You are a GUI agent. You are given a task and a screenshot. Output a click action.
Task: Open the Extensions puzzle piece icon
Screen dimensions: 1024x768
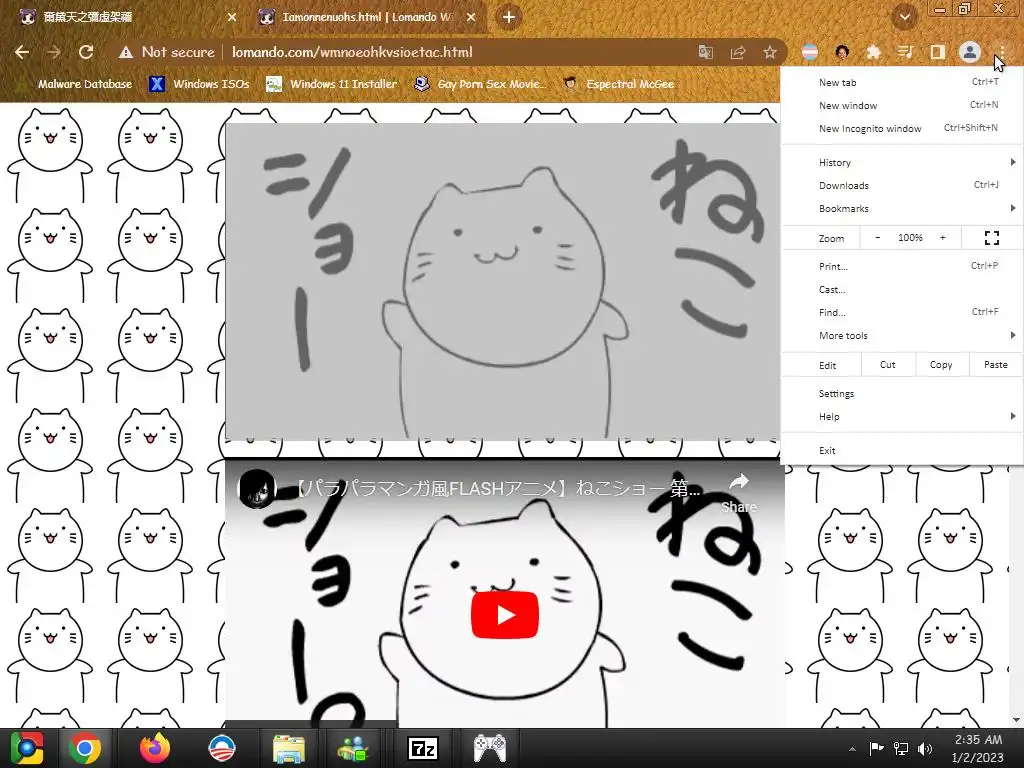point(873,52)
